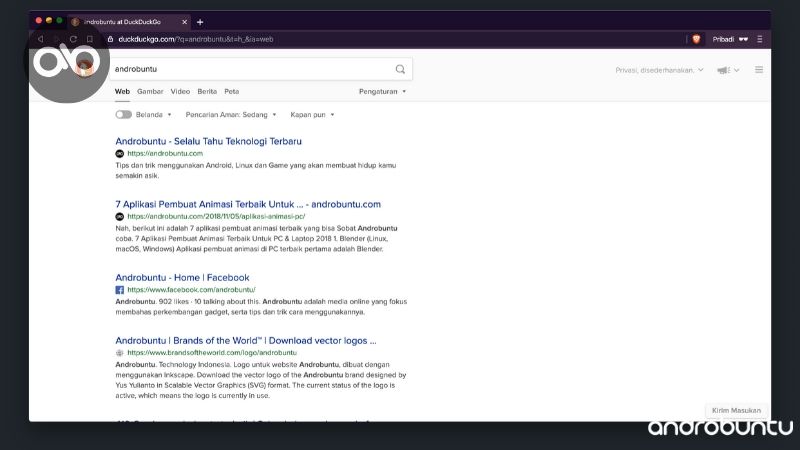Click the browser forward arrow

(57, 39)
